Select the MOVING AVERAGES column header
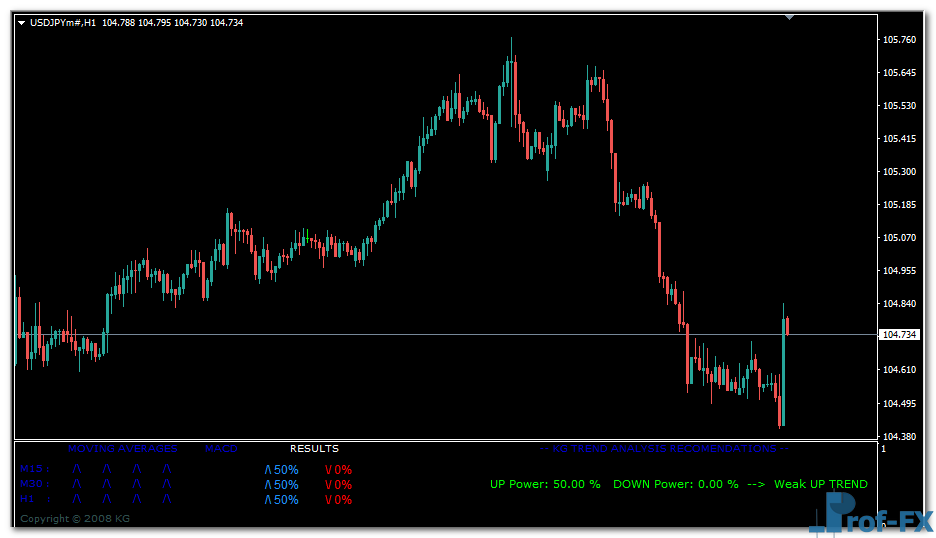The width and height of the screenshot is (936, 538). pyautogui.click(x=122, y=449)
